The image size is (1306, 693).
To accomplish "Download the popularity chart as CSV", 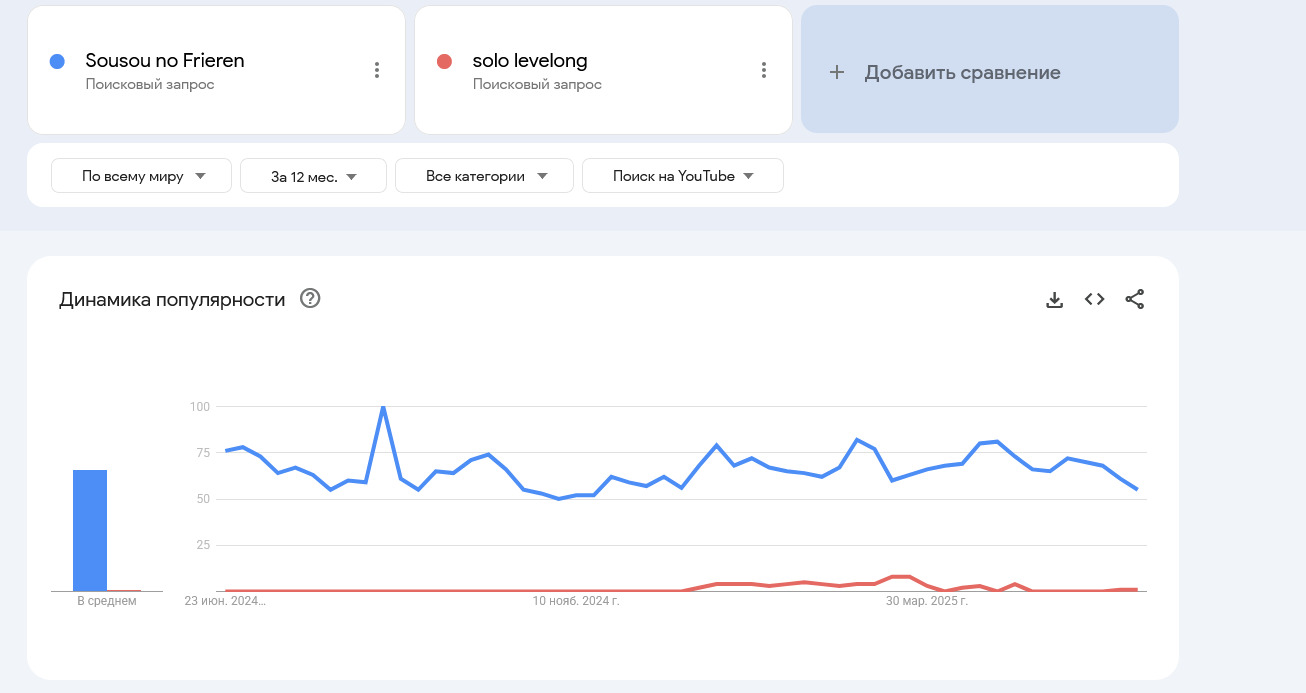I will click(x=1054, y=299).
